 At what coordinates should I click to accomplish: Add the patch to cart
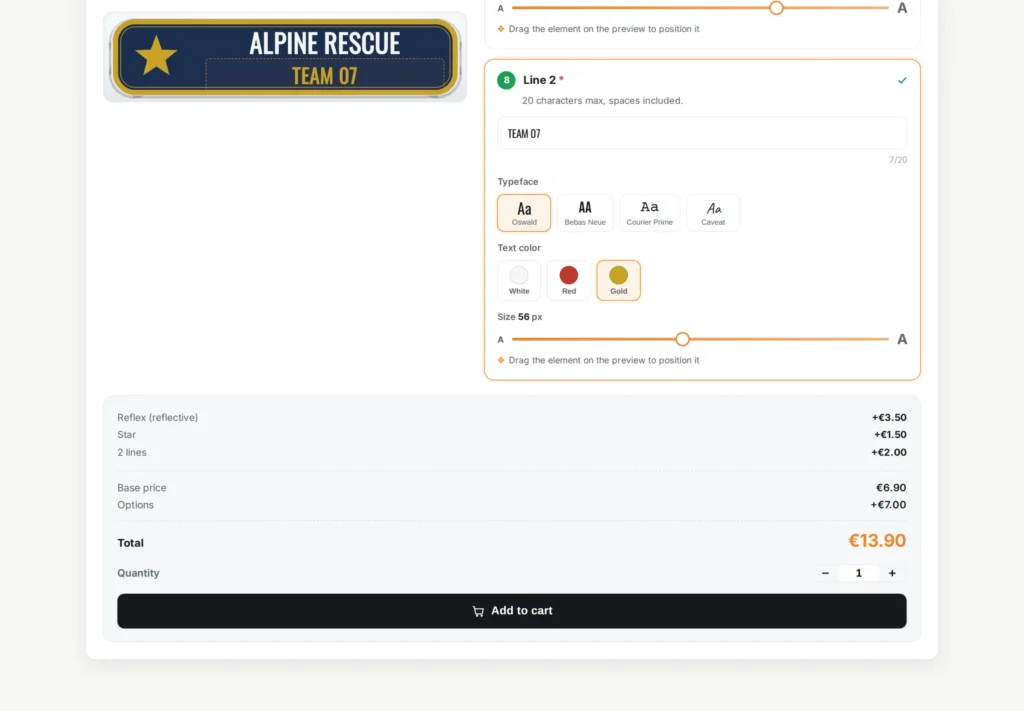(512, 611)
